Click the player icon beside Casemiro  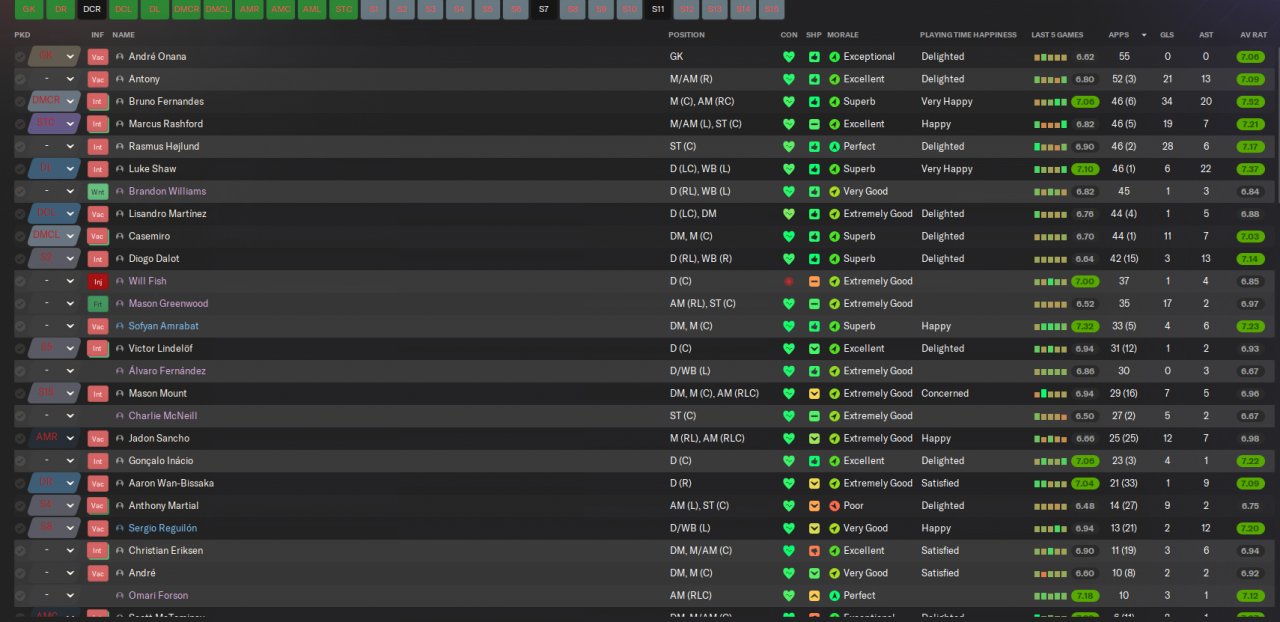click(120, 237)
